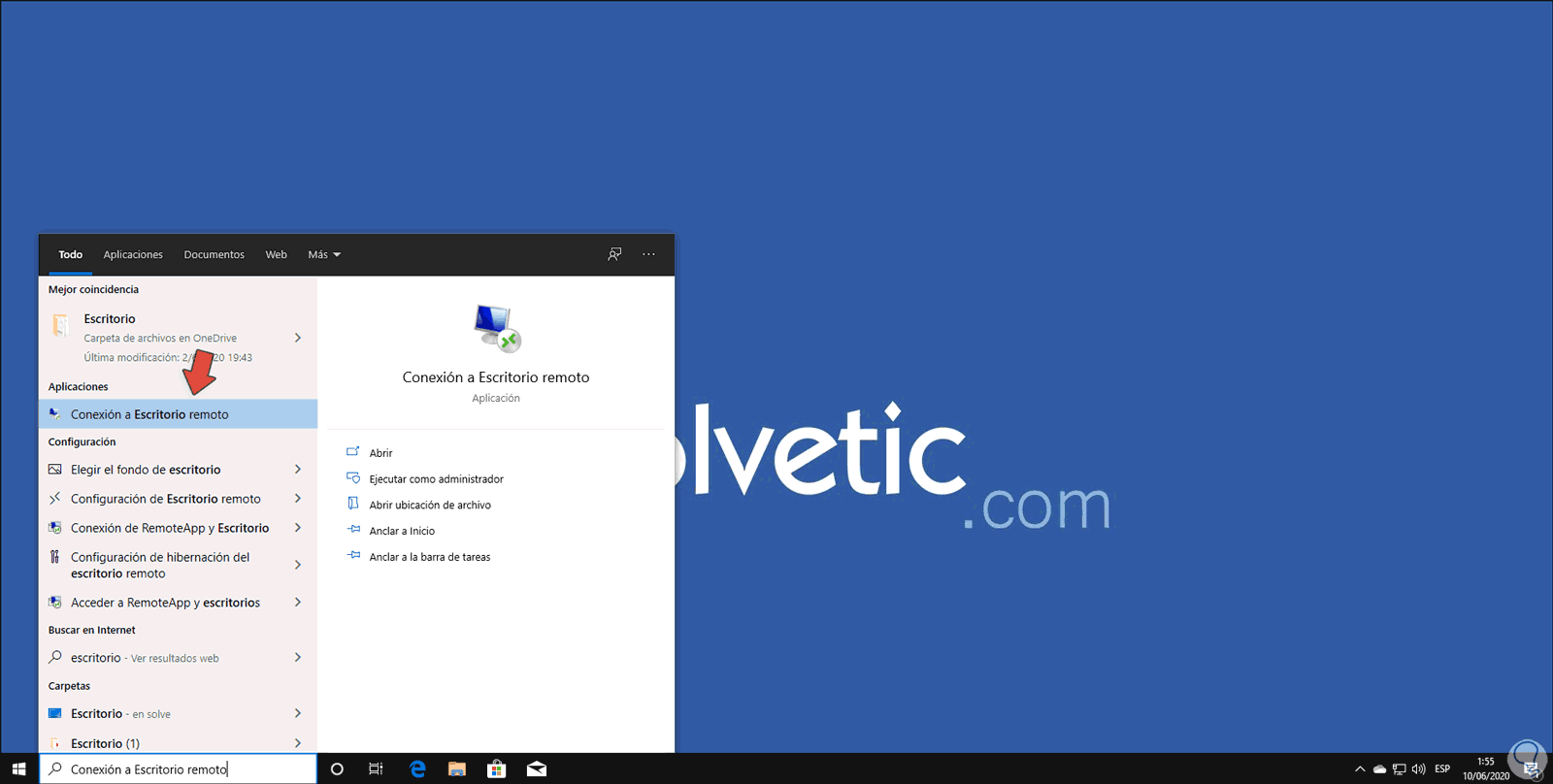Image resolution: width=1553 pixels, height=784 pixels.
Task: Click the Escritorio folder icon in best match
Action: click(x=60, y=325)
